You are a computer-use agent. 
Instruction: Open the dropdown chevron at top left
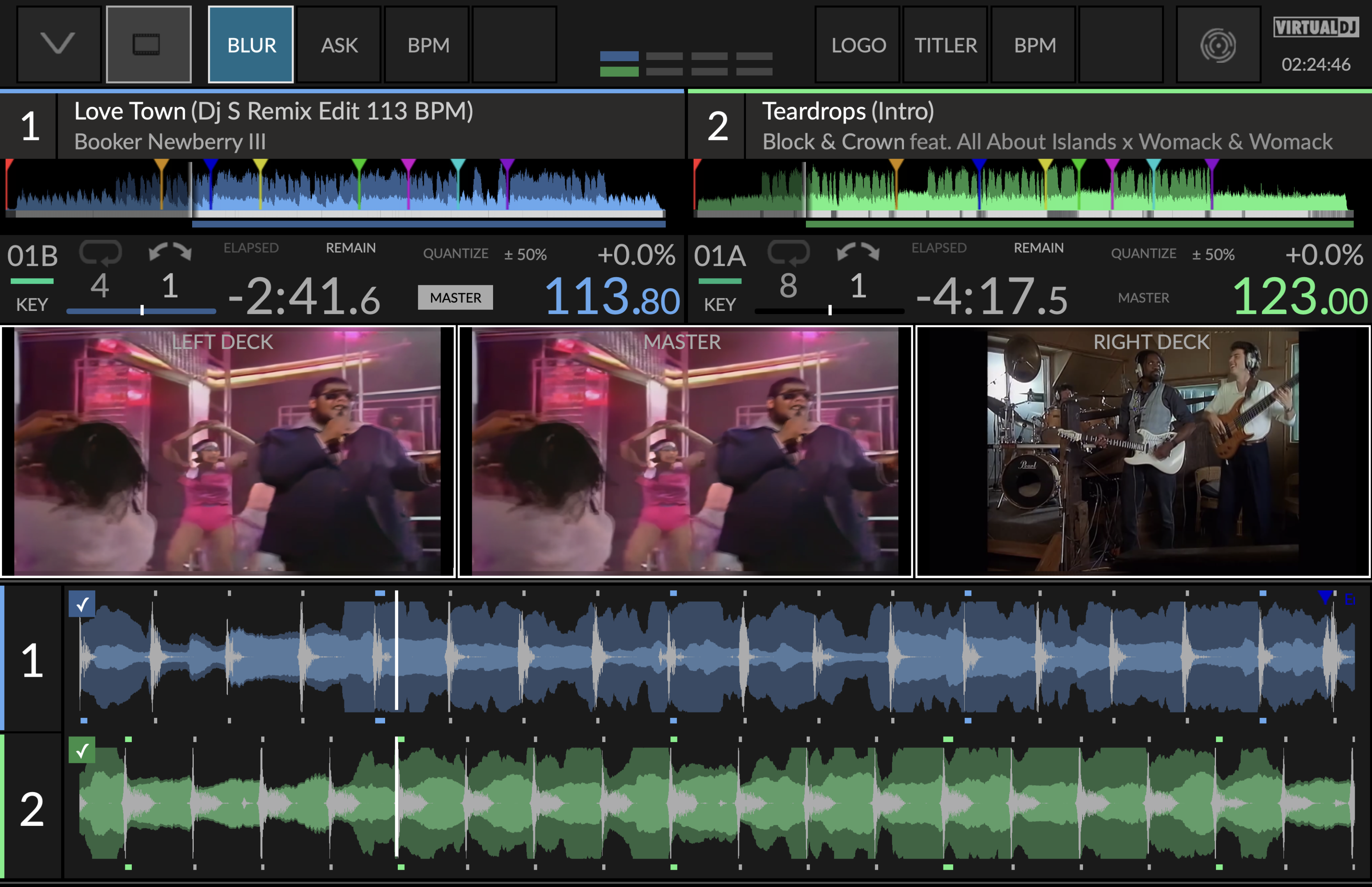tap(59, 44)
